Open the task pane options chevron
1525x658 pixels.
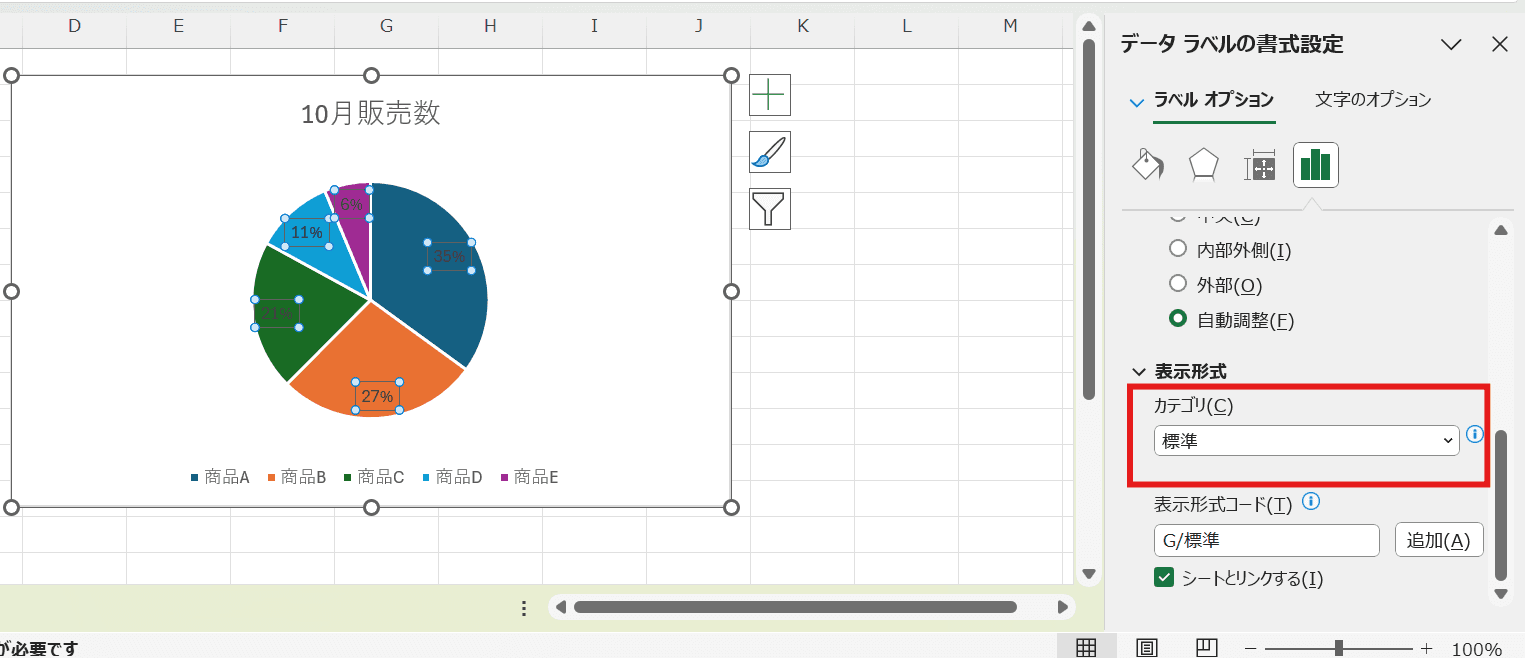pos(1451,44)
